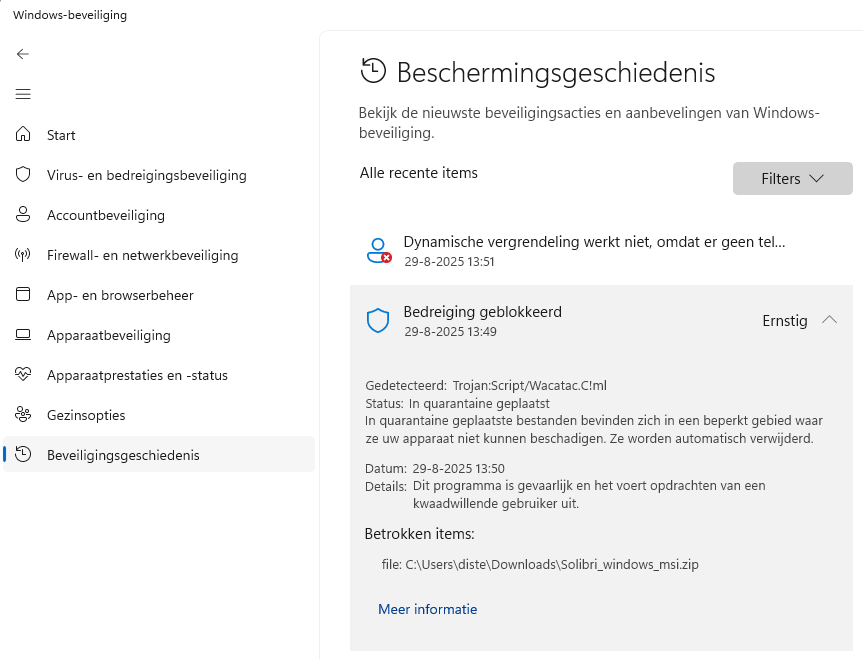Click the Bedreiging geblokkeerd heading

click(483, 312)
